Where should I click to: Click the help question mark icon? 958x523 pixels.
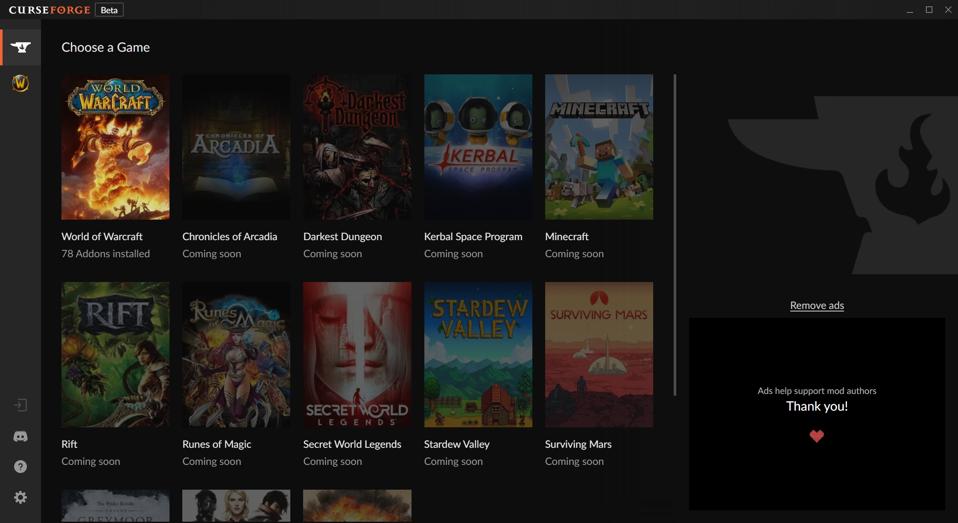point(20,467)
